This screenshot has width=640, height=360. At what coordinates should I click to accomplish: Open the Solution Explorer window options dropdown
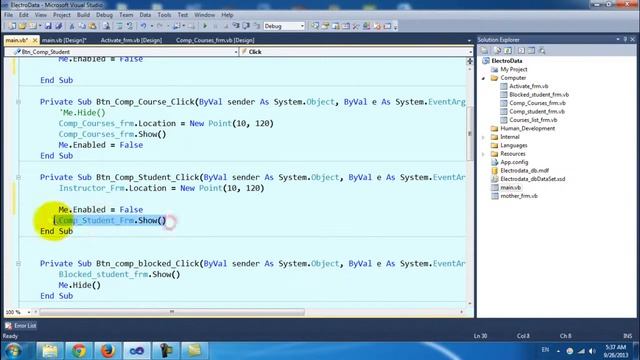tap(618, 40)
